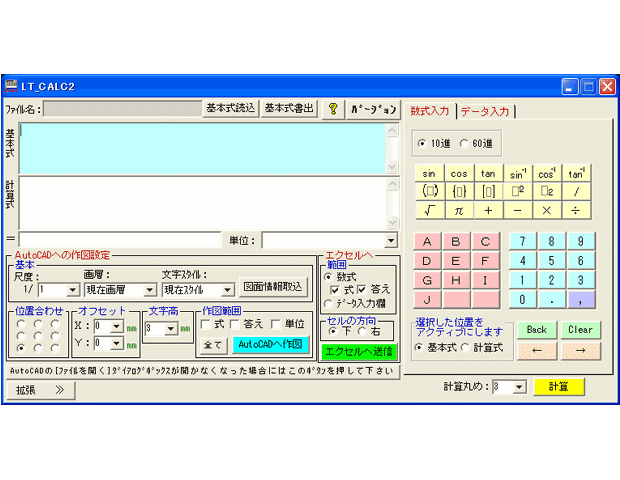Insert pi using the π key
The image size is (620, 480).
click(x=458, y=210)
